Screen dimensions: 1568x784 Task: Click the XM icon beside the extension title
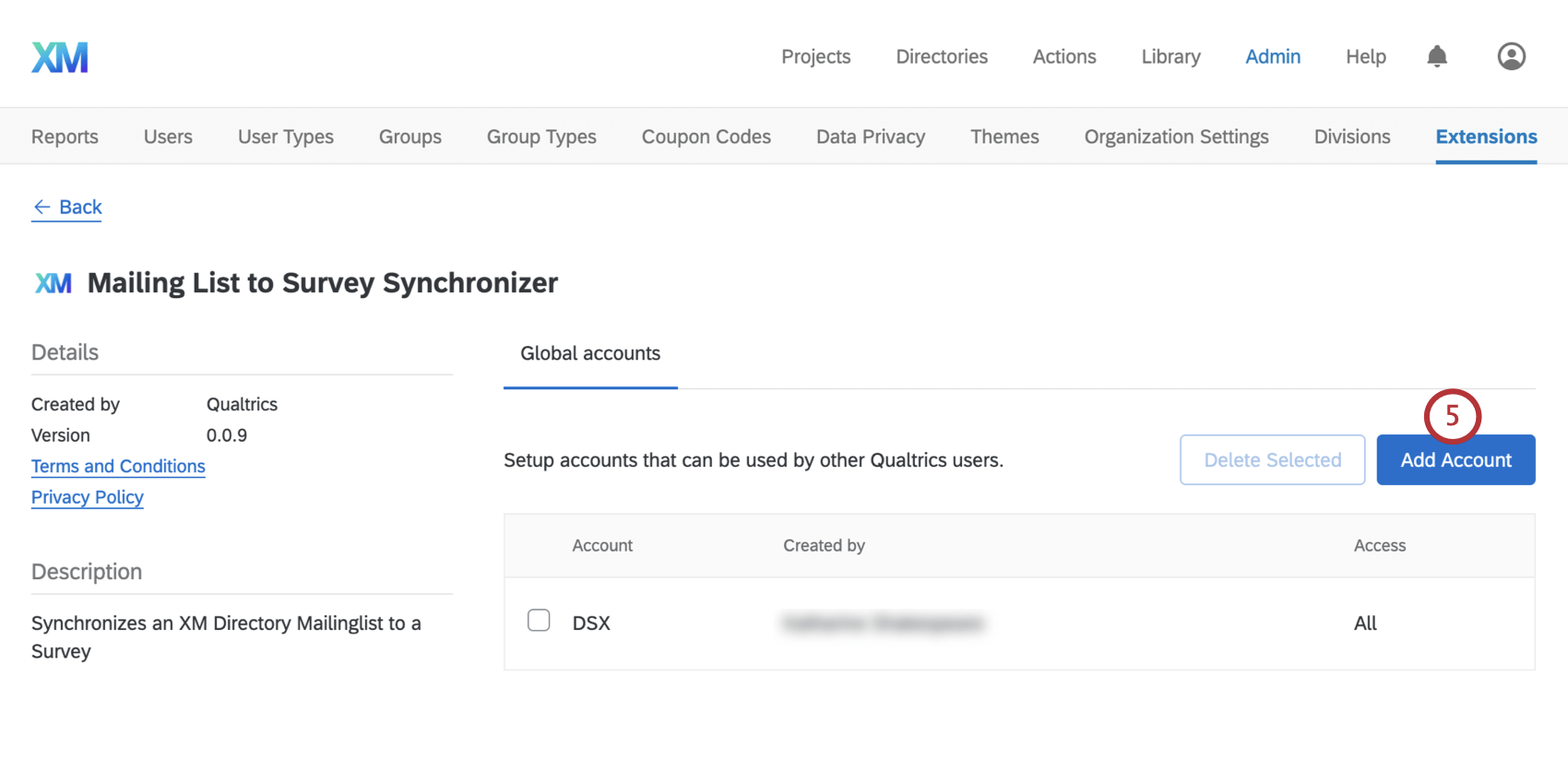(x=53, y=283)
